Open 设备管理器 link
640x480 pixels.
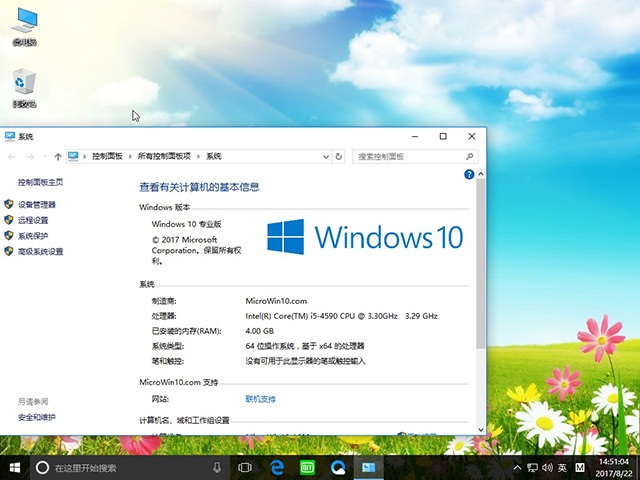37,205
